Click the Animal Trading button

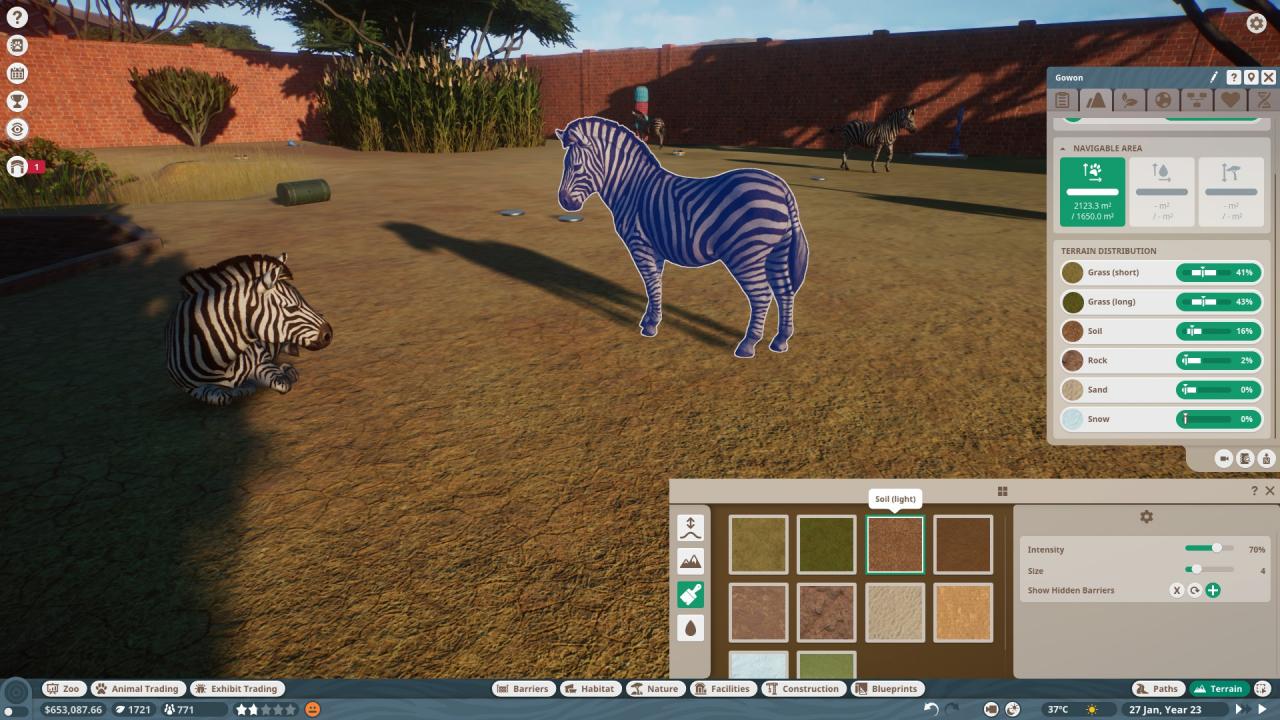click(136, 688)
